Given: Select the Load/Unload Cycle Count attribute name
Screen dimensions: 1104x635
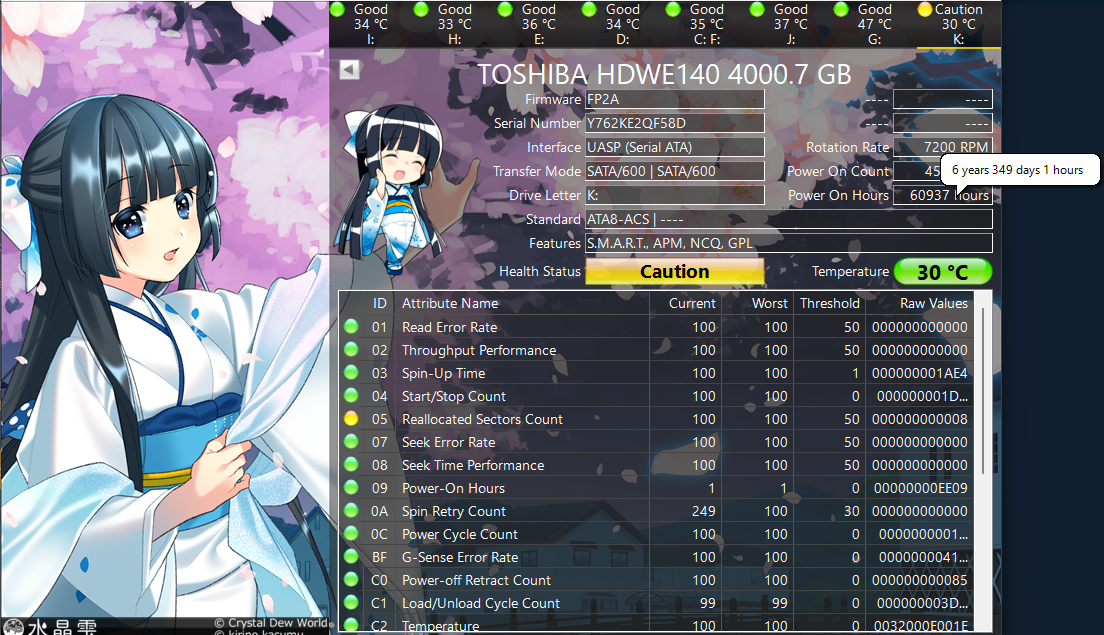Looking at the screenshot, I should pyautogui.click(x=481, y=603).
